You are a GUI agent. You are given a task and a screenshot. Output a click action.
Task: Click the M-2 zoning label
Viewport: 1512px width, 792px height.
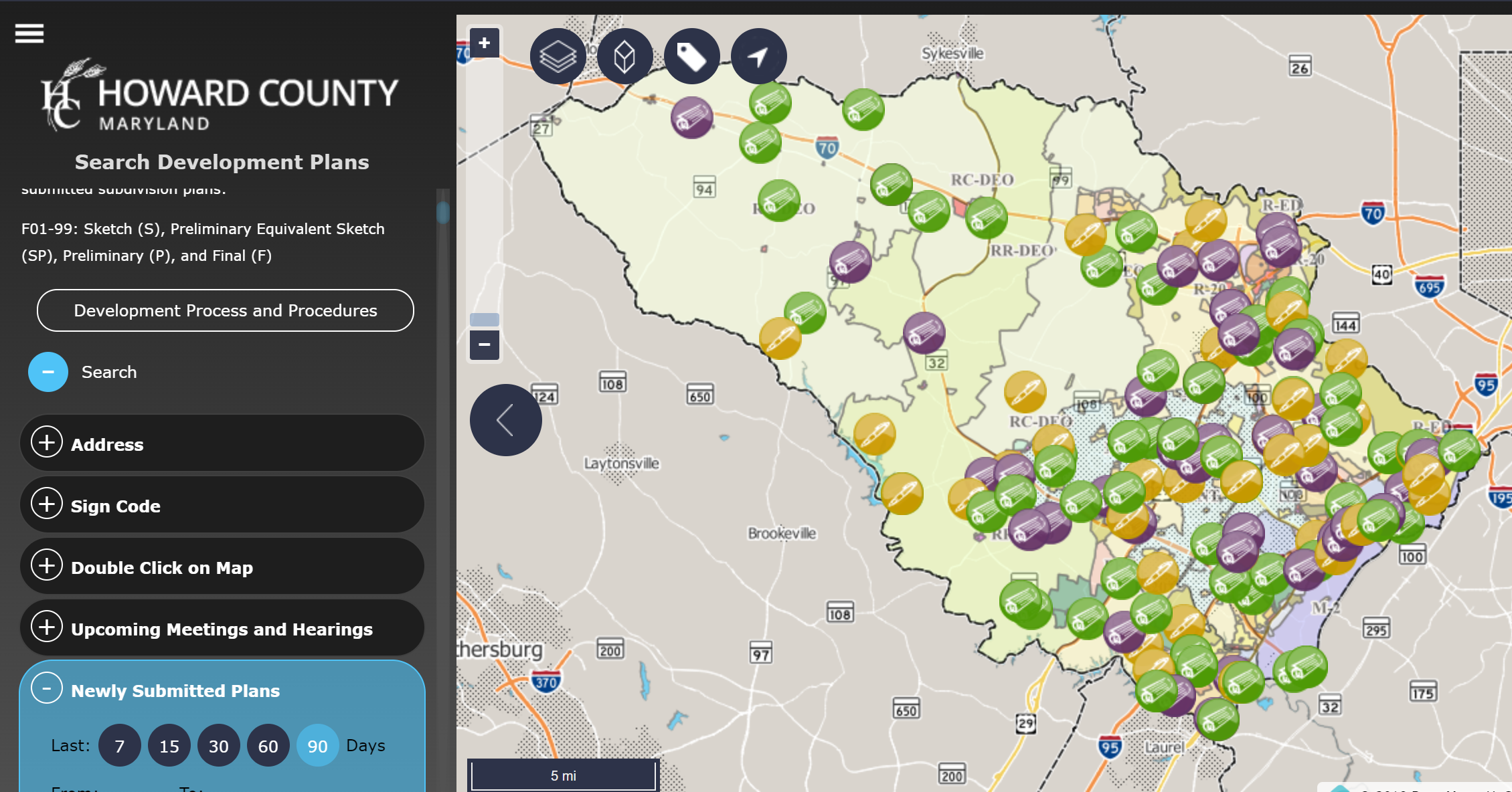1325,608
